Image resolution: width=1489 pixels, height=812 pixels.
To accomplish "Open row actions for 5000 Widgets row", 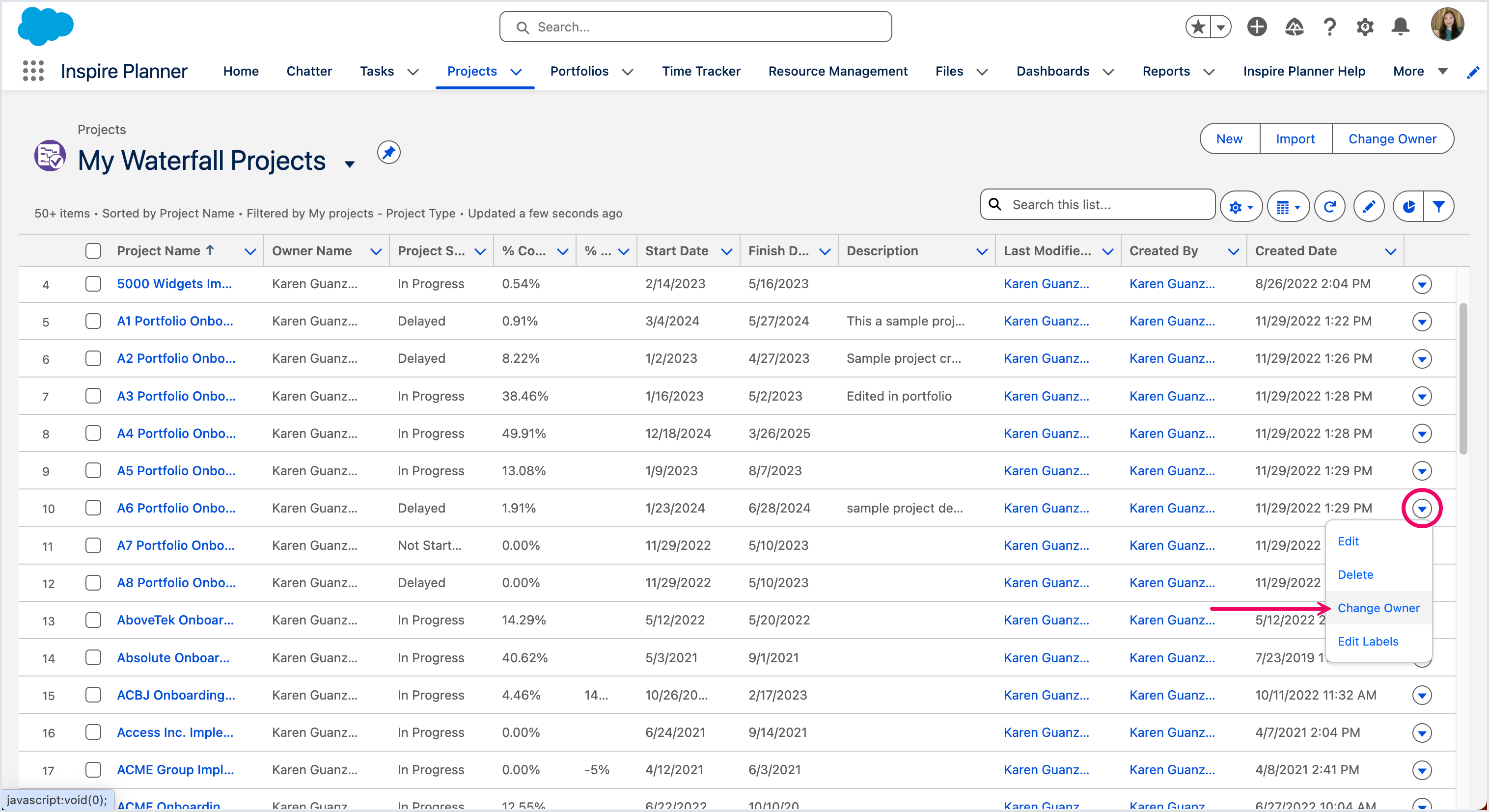I will coord(1421,284).
